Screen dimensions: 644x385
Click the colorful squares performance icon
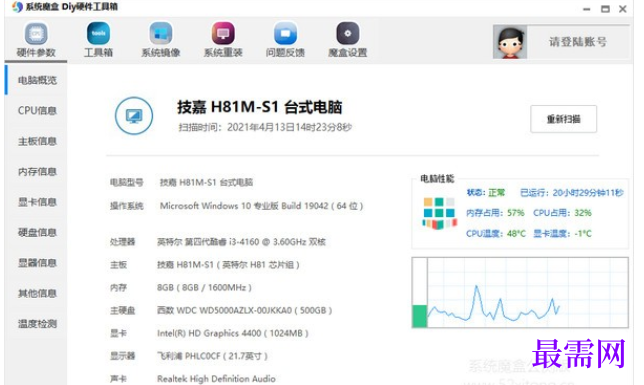[x=439, y=212]
